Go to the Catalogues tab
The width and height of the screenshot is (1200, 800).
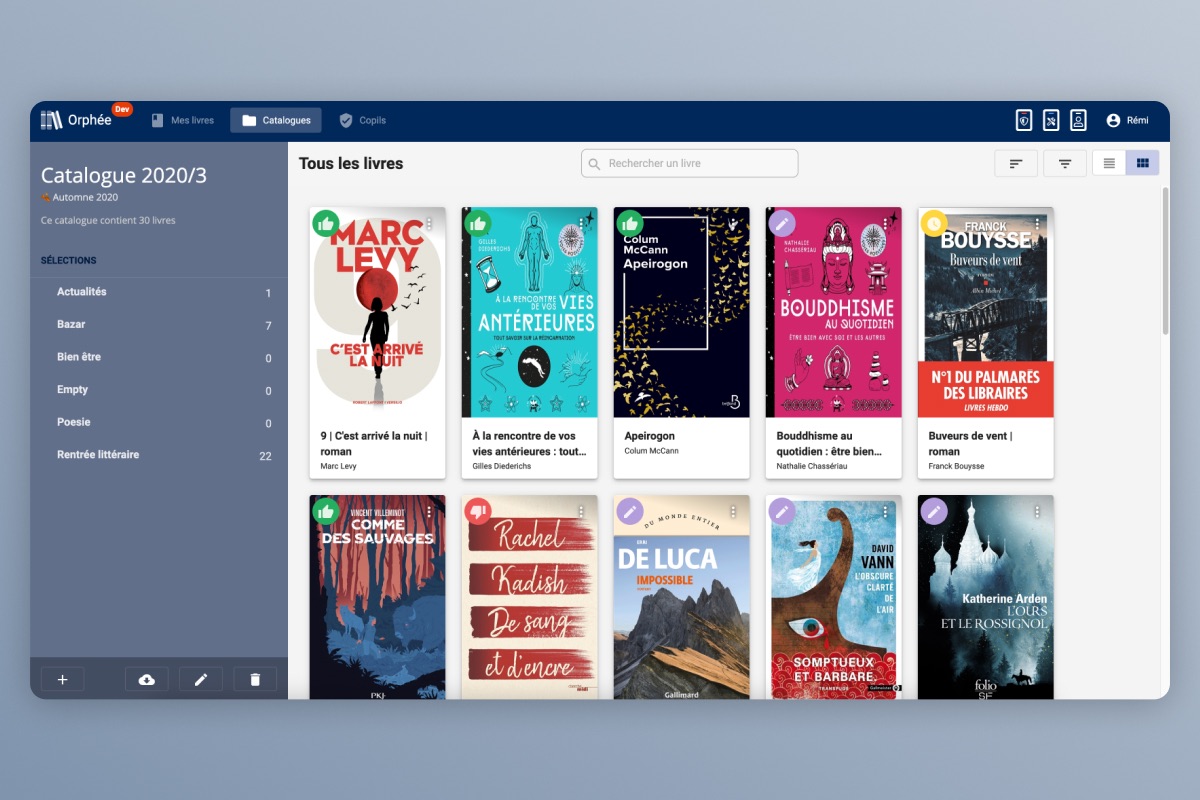[x=276, y=120]
